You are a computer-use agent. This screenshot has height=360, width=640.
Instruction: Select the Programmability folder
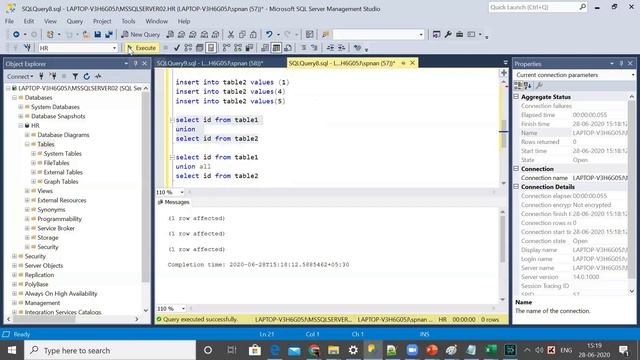(60, 219)
